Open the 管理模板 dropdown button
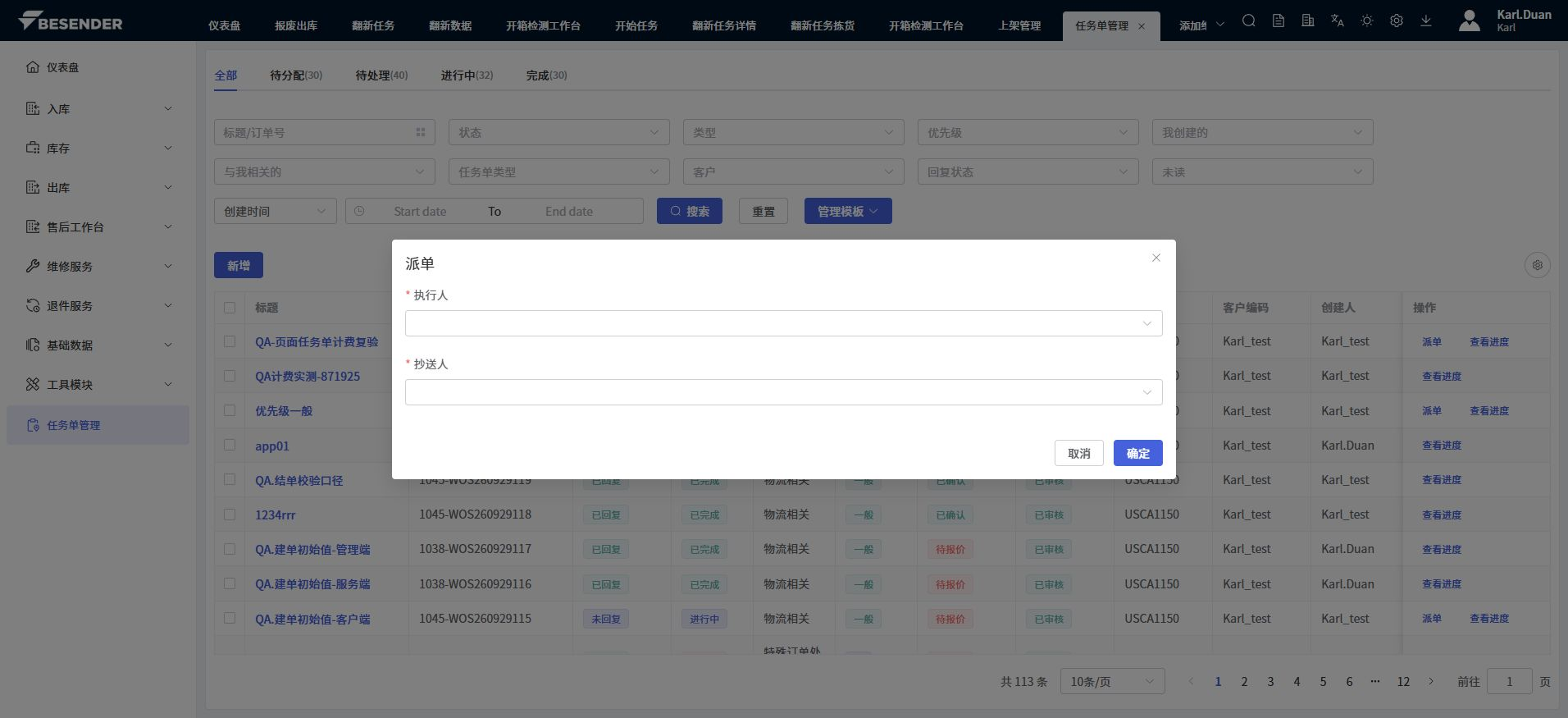Image resolution: width=1568 pixels, height=718 pixels. click(848, 211)
